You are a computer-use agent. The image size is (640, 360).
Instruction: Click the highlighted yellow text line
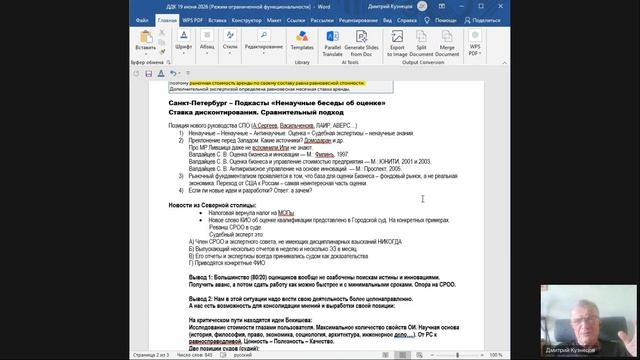click(277, 83)
